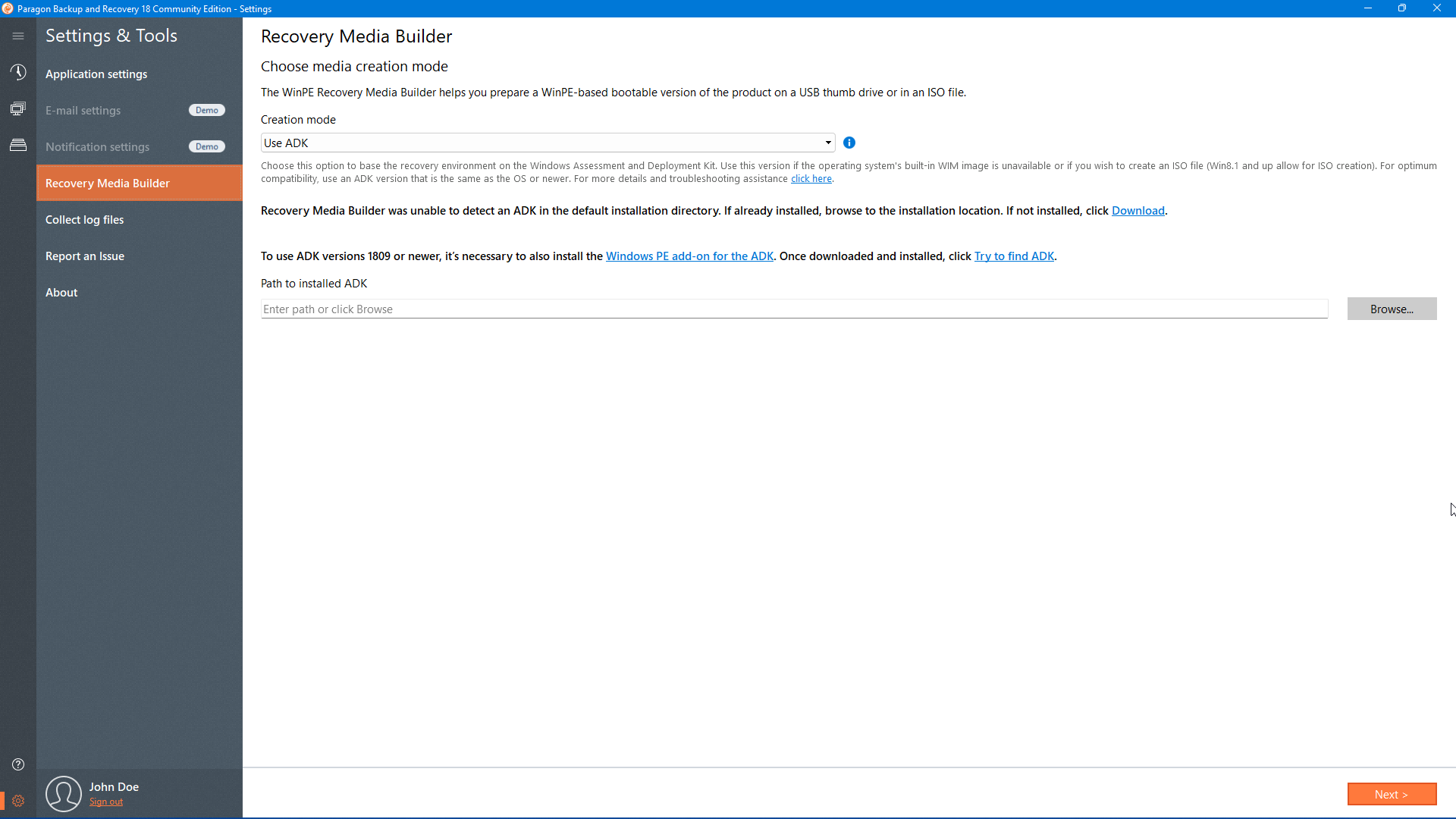
Task: Open the disks and volumes icon
Action: (18, 145)
